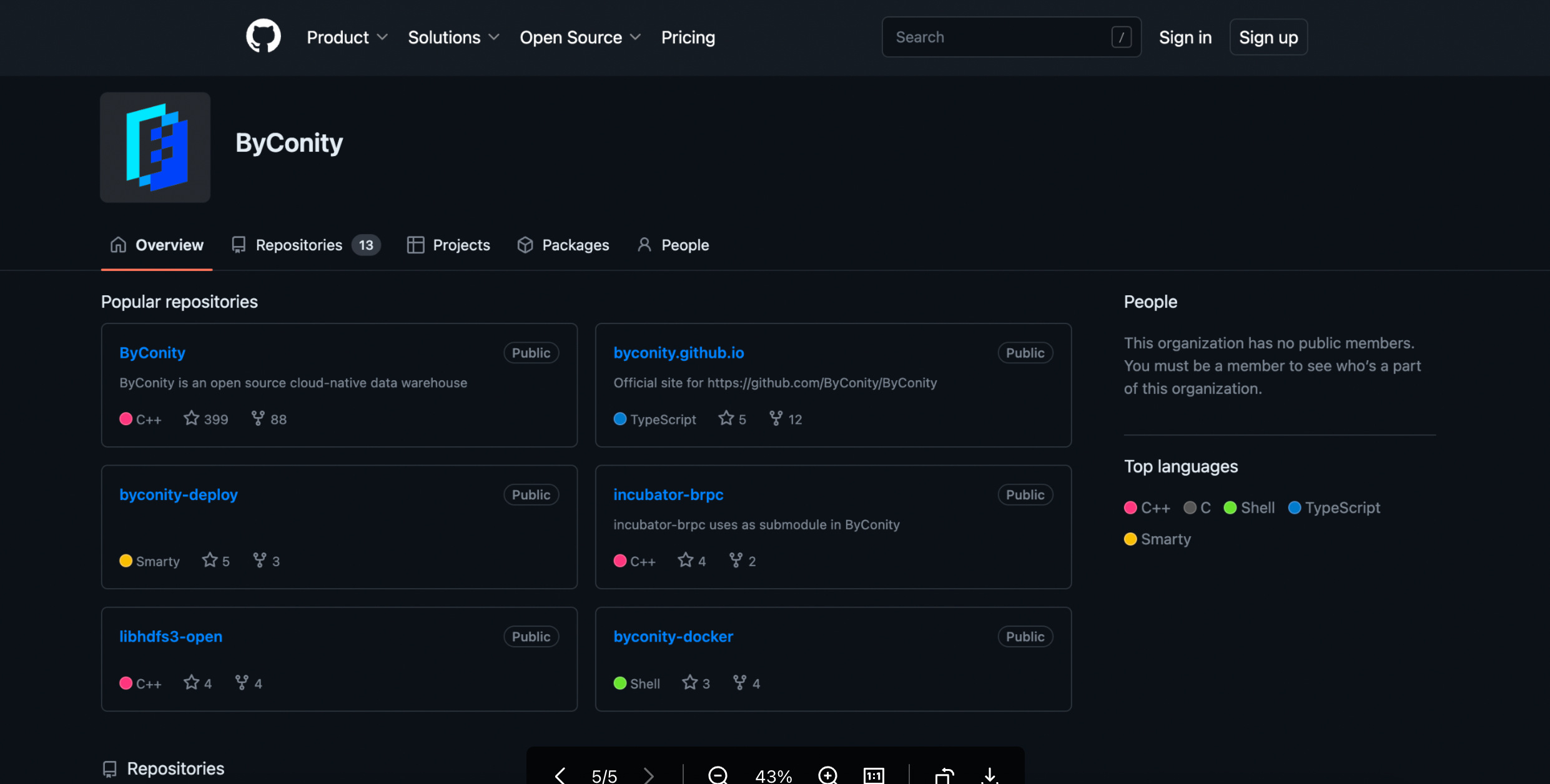Click fork icon showing 12 forks
Image resolution: width=1550 pixels, height=784 pixels.
click(776, 418)
